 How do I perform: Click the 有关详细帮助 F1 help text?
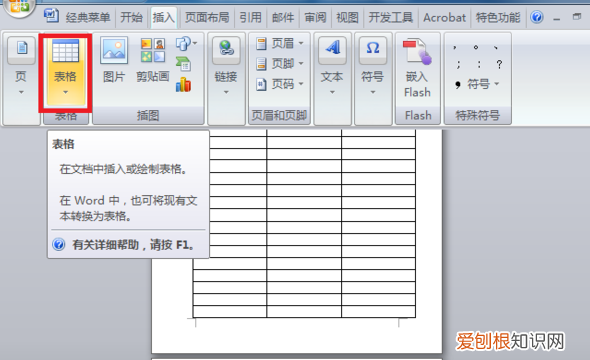click(133, 245)
